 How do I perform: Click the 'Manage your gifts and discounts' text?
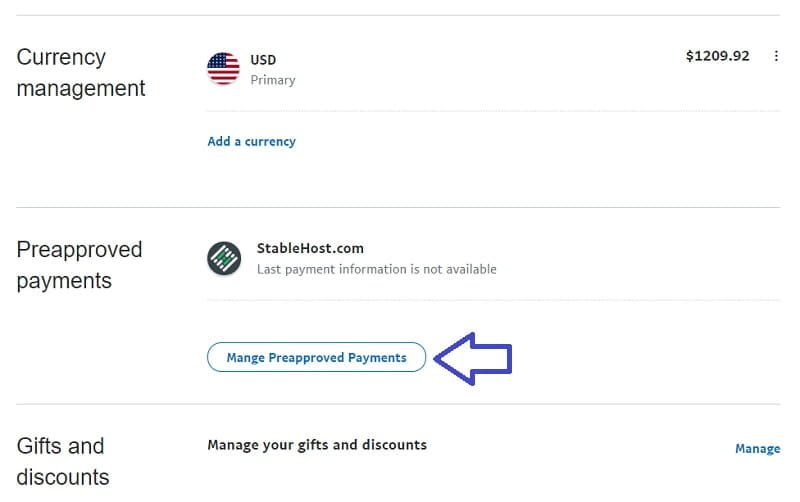317,445
